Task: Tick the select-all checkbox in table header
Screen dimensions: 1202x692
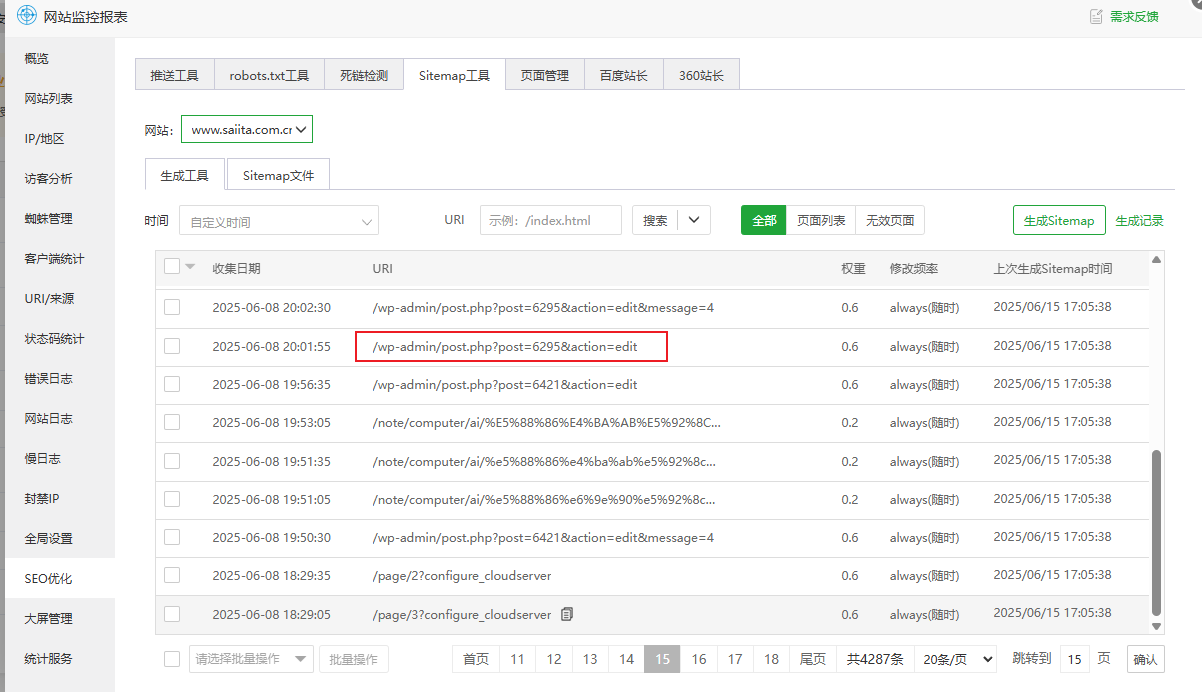Action: coord(172,266)
